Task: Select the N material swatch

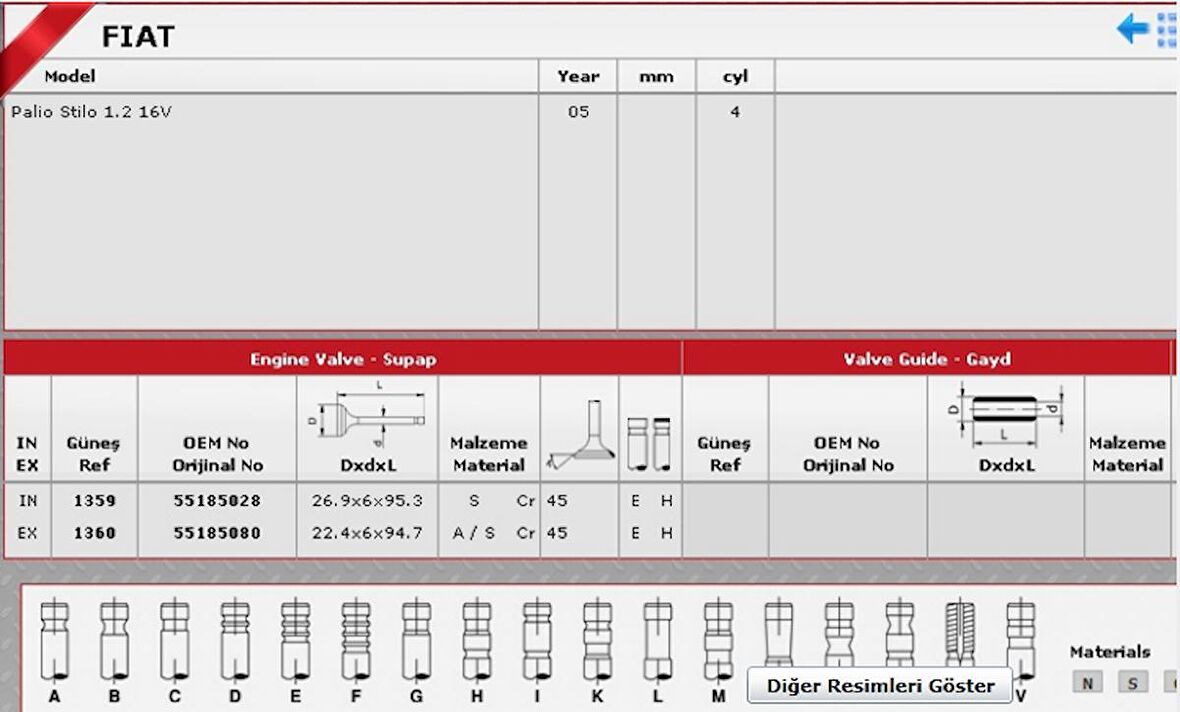Action: (x=1087, y=683)
